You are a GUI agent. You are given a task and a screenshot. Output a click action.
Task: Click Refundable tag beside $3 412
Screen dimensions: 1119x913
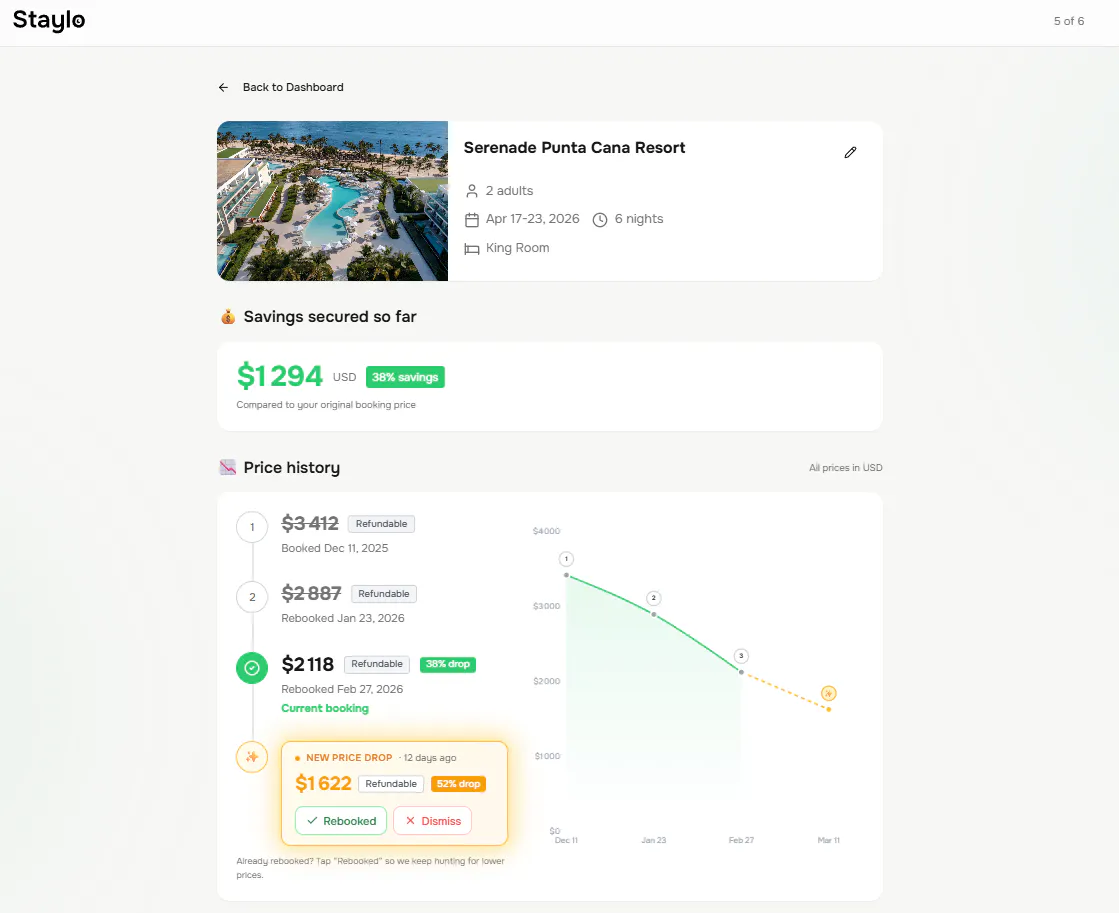[381, 524]
